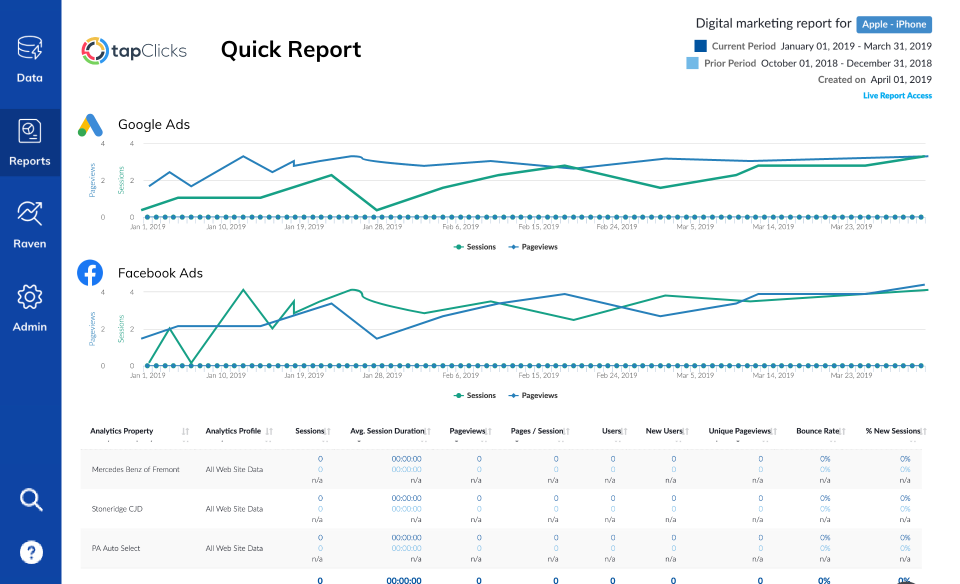Image resolution: width=960 pixels, height=584 pixels.
Task: Open the Admin gear icon
Action: 30,297
